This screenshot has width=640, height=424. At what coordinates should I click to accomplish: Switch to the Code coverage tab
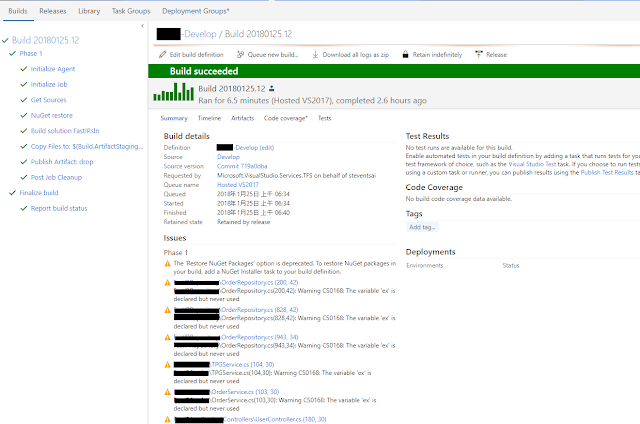[x=286, y=118]
